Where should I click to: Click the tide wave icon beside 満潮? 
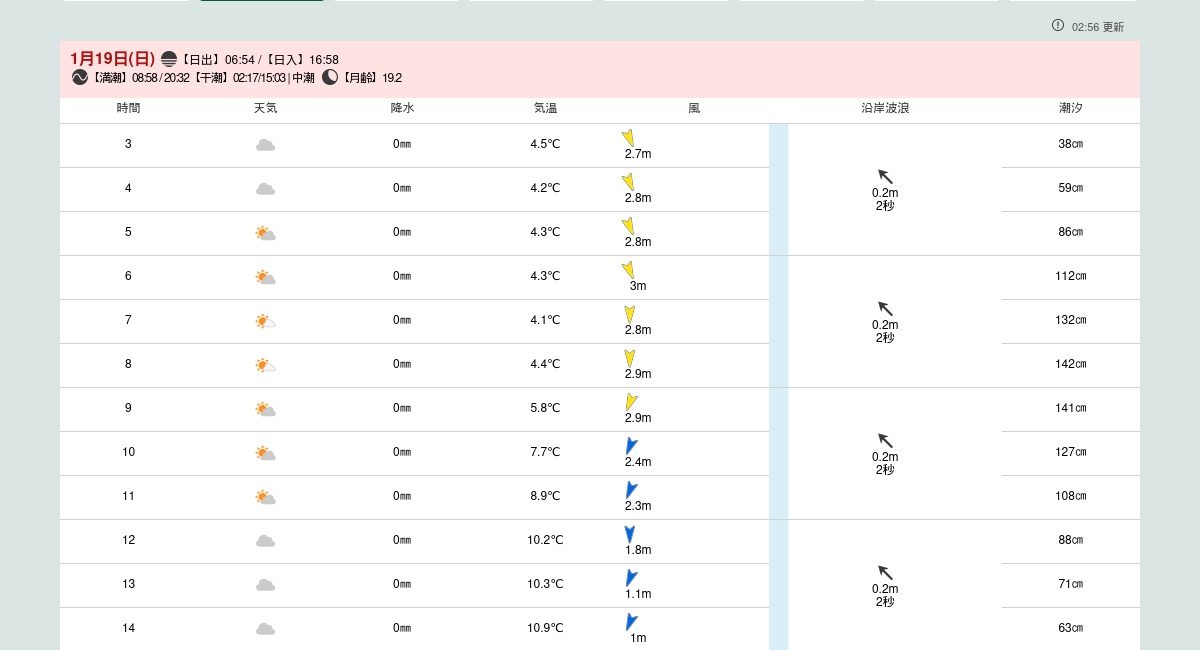[80, 77]
